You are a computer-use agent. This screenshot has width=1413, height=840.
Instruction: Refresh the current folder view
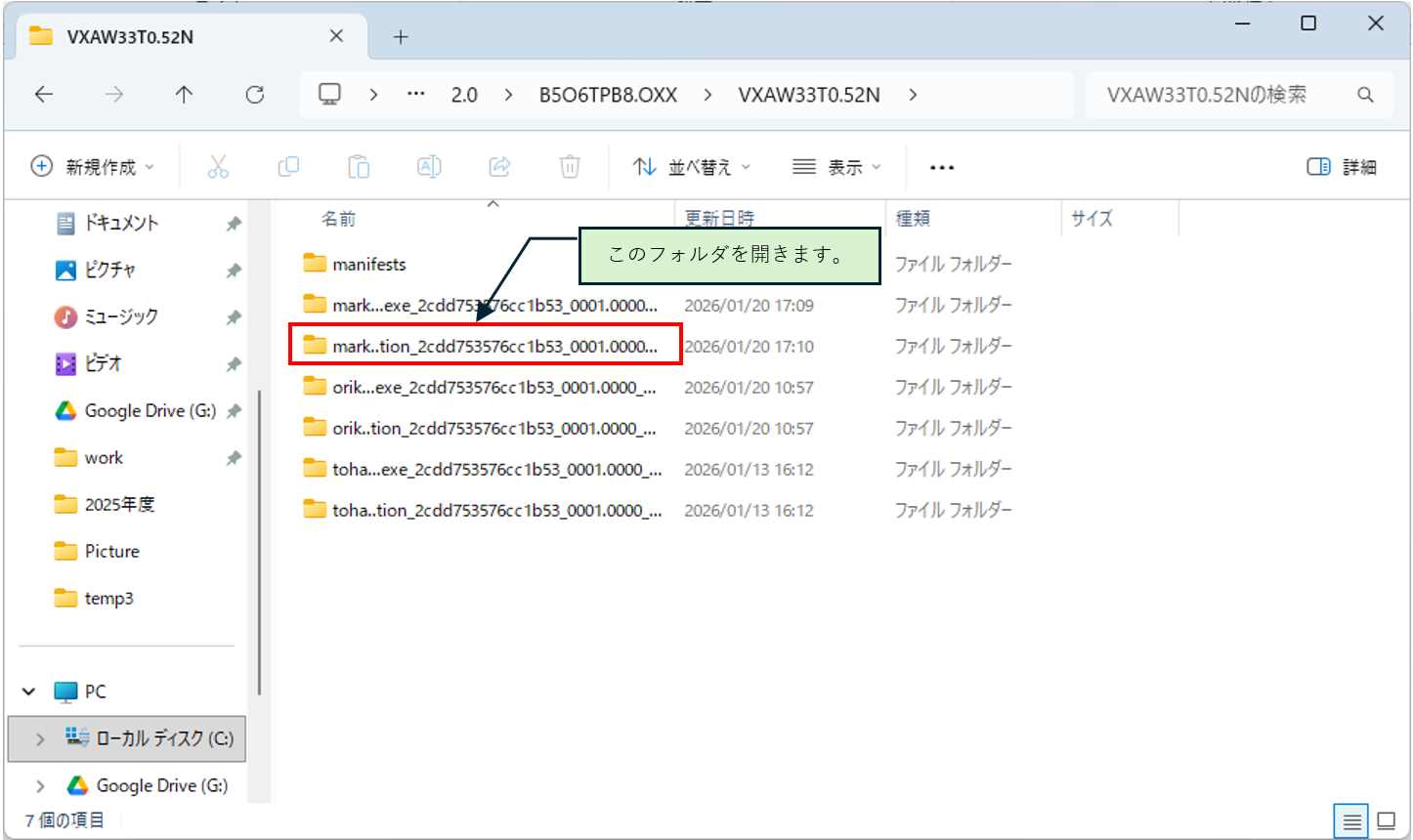pos(255,95)
